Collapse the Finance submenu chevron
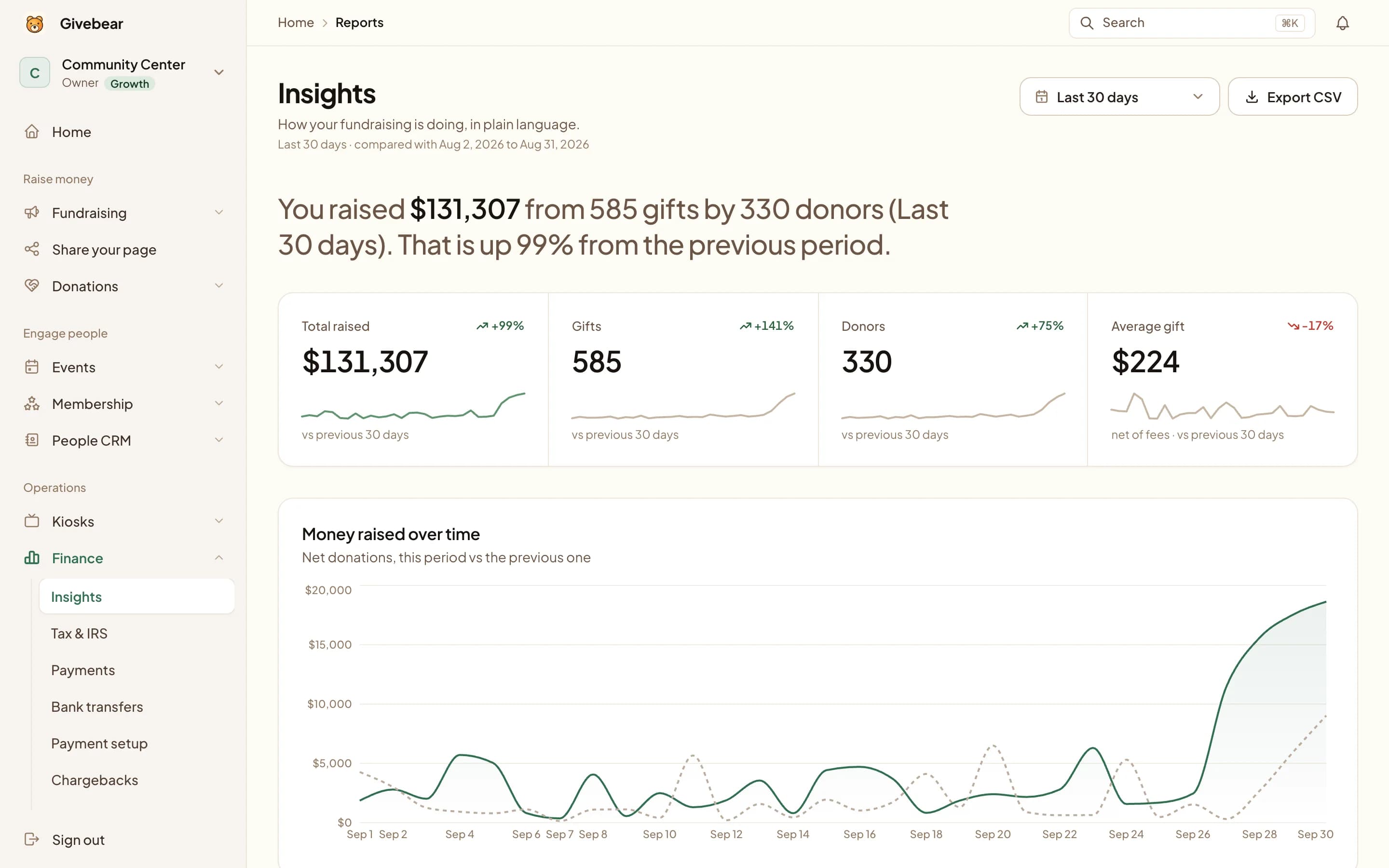 pyautogui.click(x=218, y=557)
